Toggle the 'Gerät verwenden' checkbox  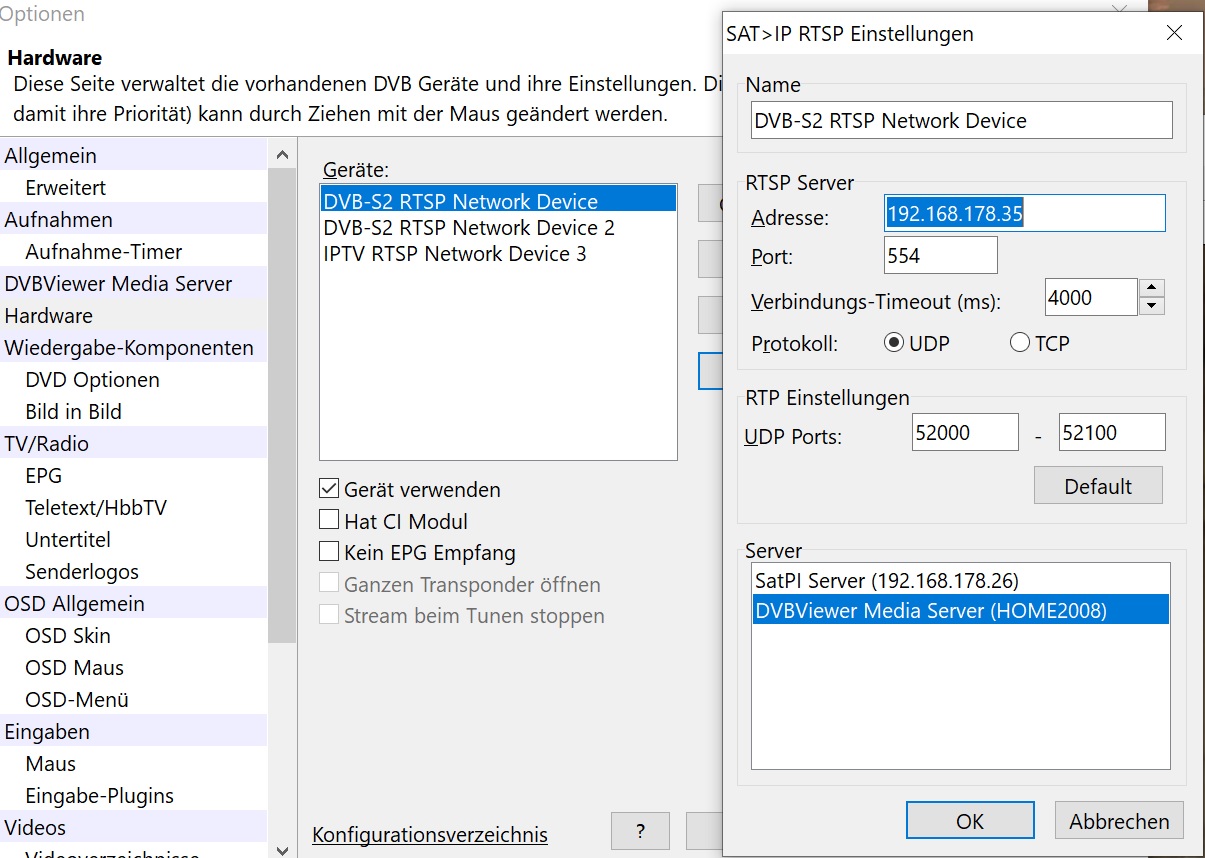tap(329, 489)
